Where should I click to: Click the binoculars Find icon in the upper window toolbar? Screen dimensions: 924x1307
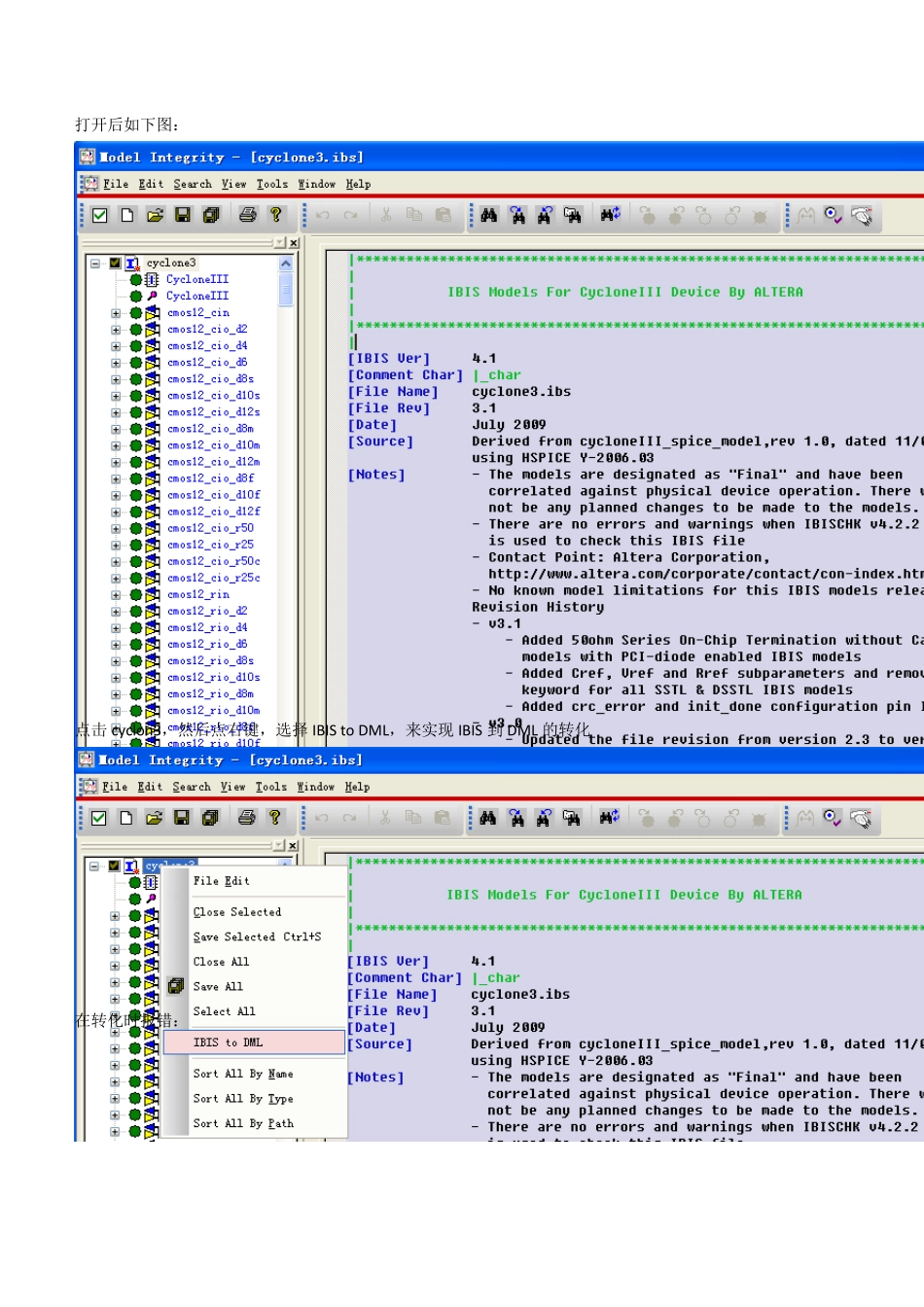click(x=488, y=215)
